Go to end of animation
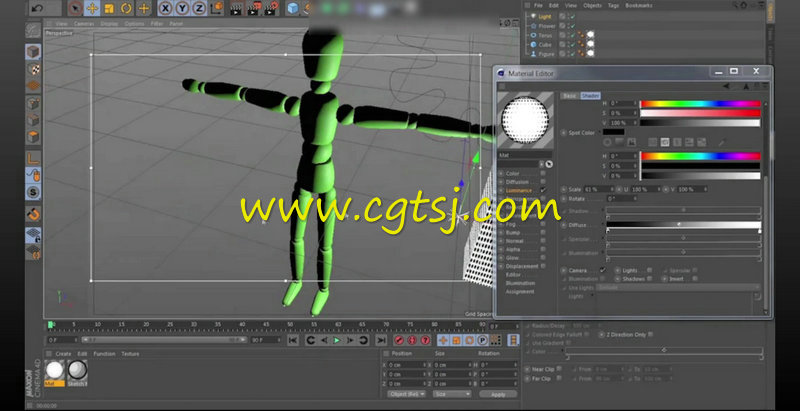 coord(381,340)
